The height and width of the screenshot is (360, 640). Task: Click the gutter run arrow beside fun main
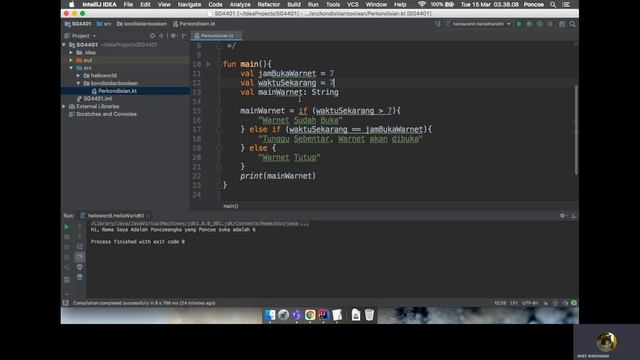[208, 64]
